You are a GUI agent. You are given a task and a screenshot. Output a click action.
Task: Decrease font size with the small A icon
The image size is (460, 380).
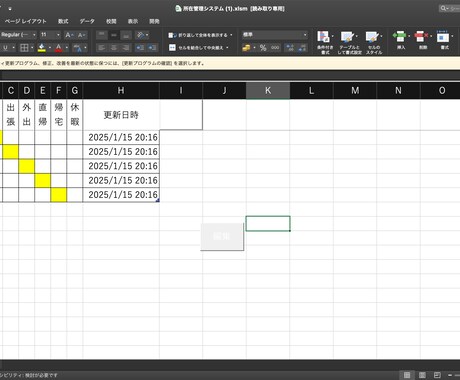(x=81, y=35)
